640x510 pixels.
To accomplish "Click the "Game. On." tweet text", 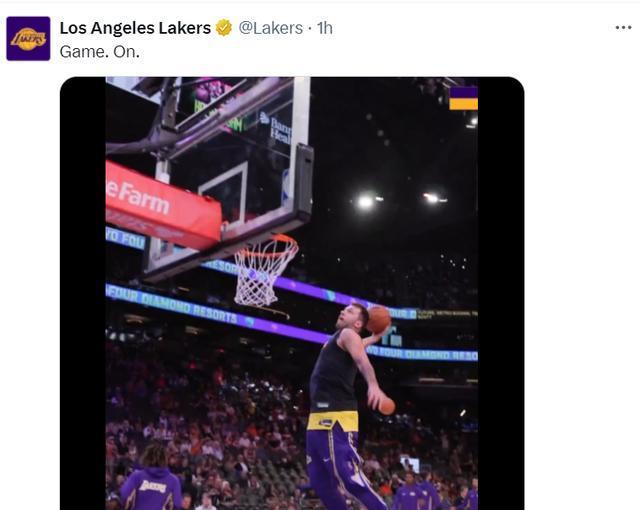I will point(99,51).
